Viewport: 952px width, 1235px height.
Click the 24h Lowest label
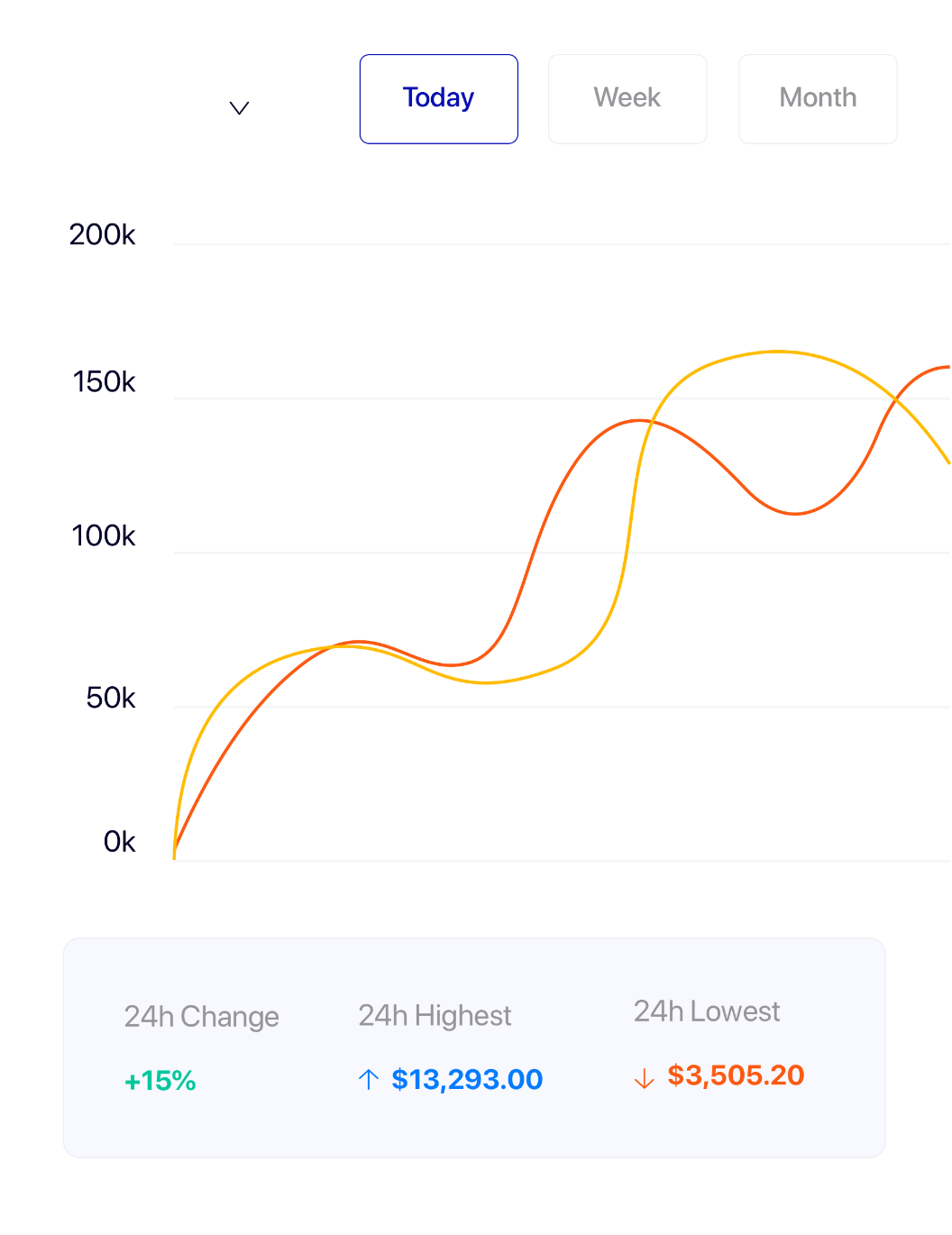point(707,1011)
